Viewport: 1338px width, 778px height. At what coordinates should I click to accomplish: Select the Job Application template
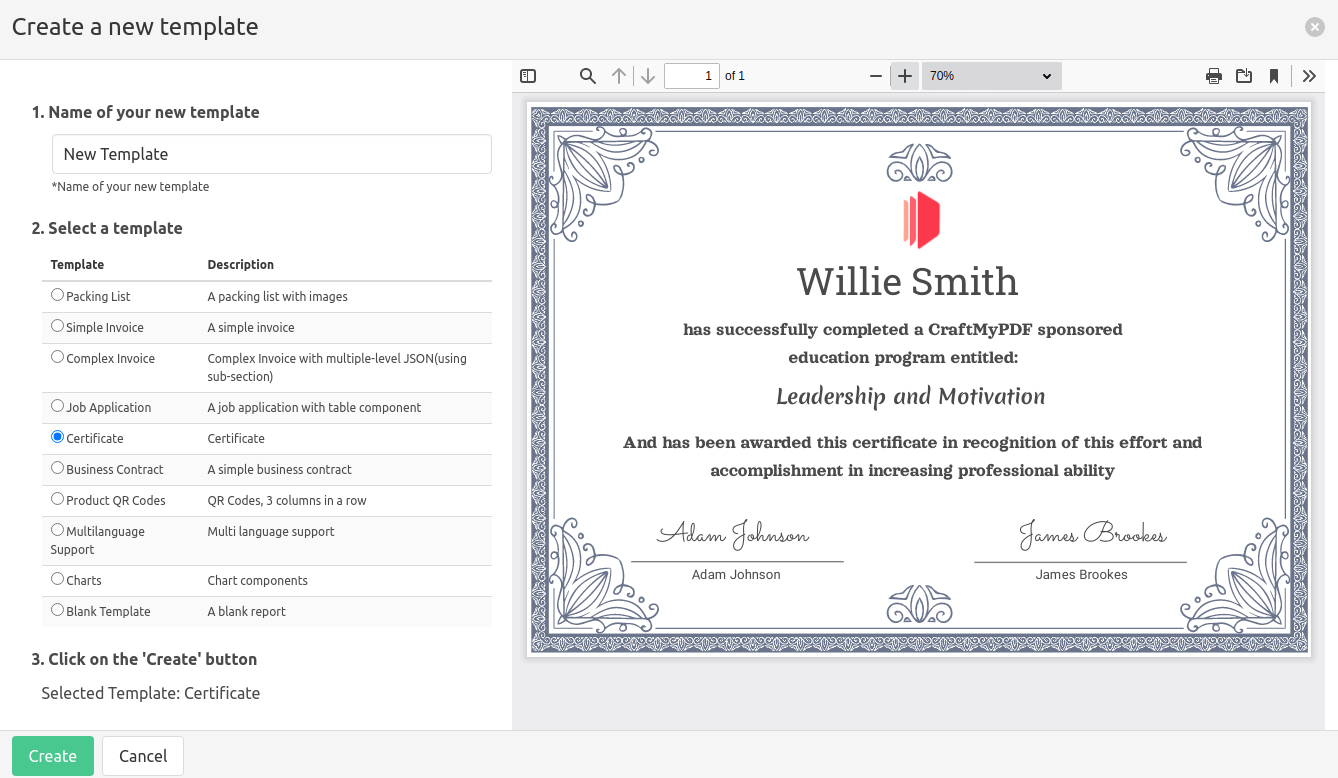coord(57,406)
